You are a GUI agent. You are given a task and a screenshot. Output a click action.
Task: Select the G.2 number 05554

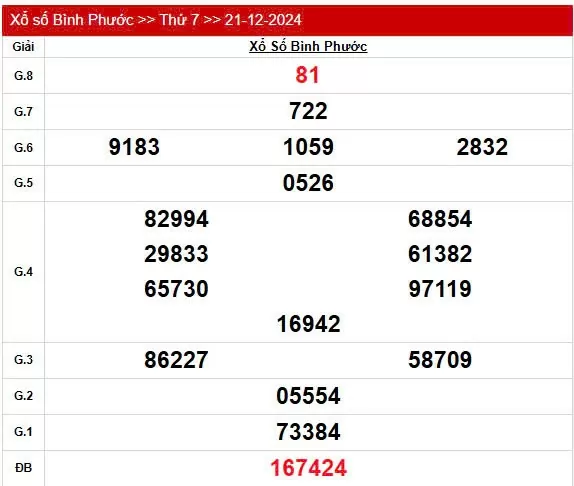[308, 396]
